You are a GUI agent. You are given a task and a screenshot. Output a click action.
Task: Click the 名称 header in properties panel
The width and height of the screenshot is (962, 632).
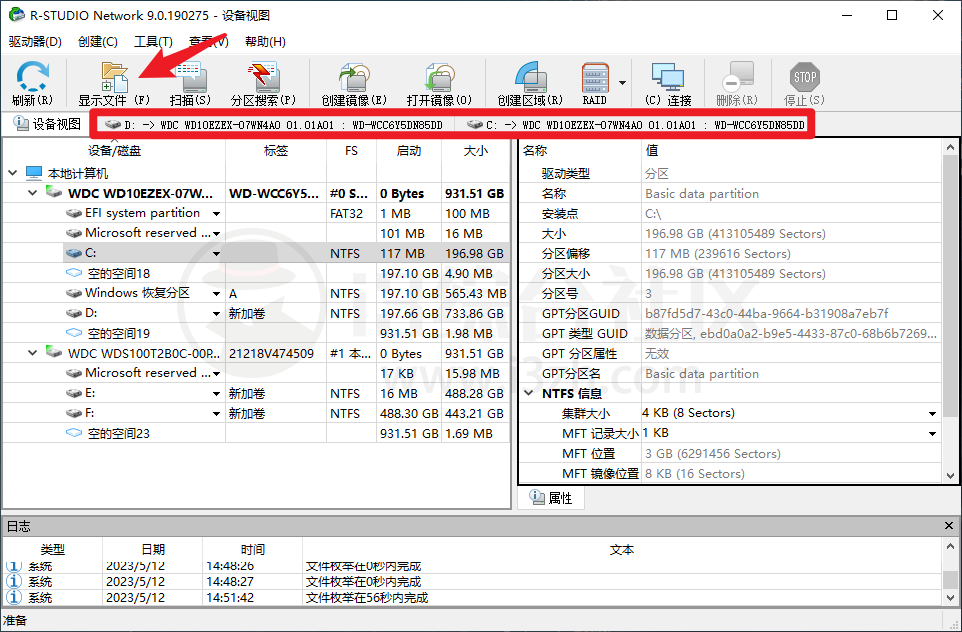580,151
